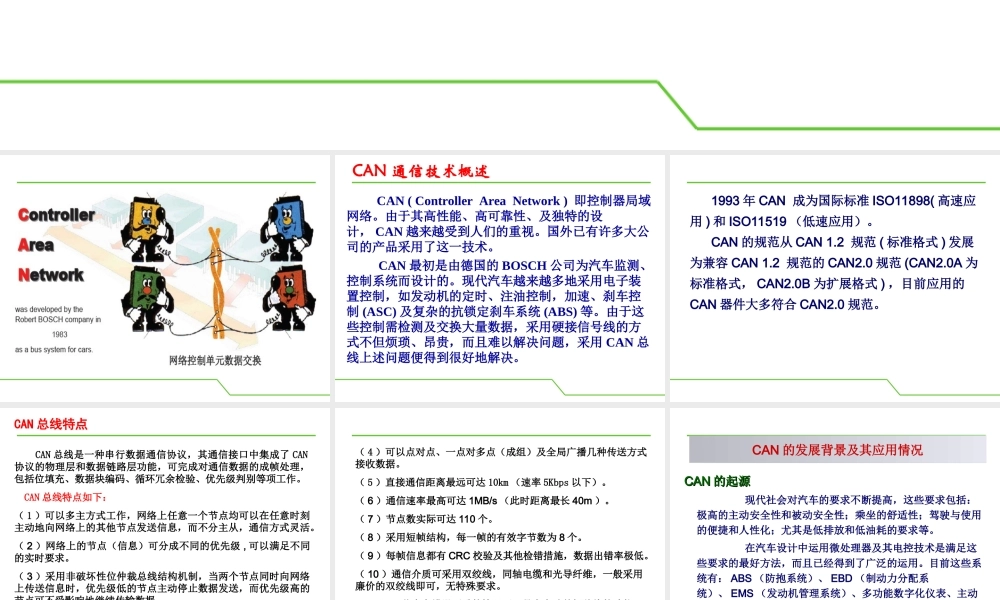The image size is (1000, 600).
Task: Click the red title 'CAN 通信技术概述'
Action: coord(421,171)
